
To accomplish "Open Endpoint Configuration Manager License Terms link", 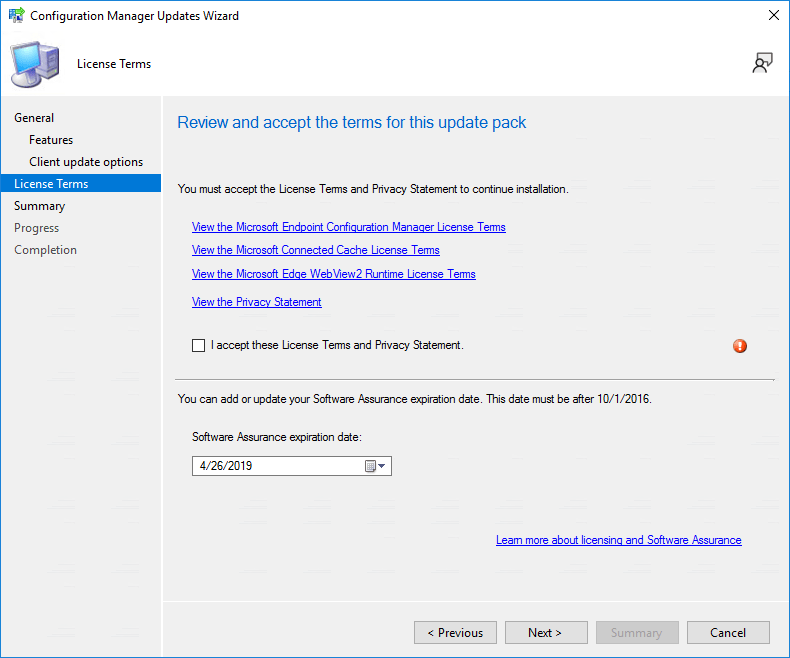I will (x=349, y=227).
